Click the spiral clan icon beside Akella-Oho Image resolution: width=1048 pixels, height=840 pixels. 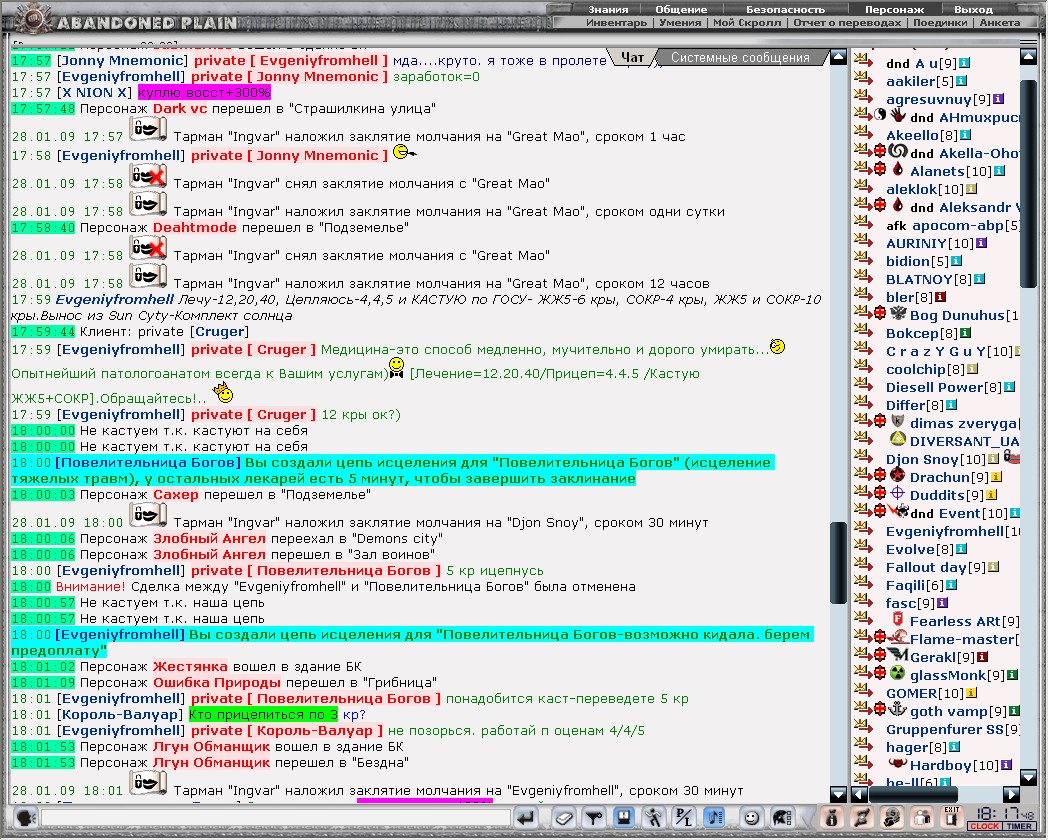coord(898,151)
